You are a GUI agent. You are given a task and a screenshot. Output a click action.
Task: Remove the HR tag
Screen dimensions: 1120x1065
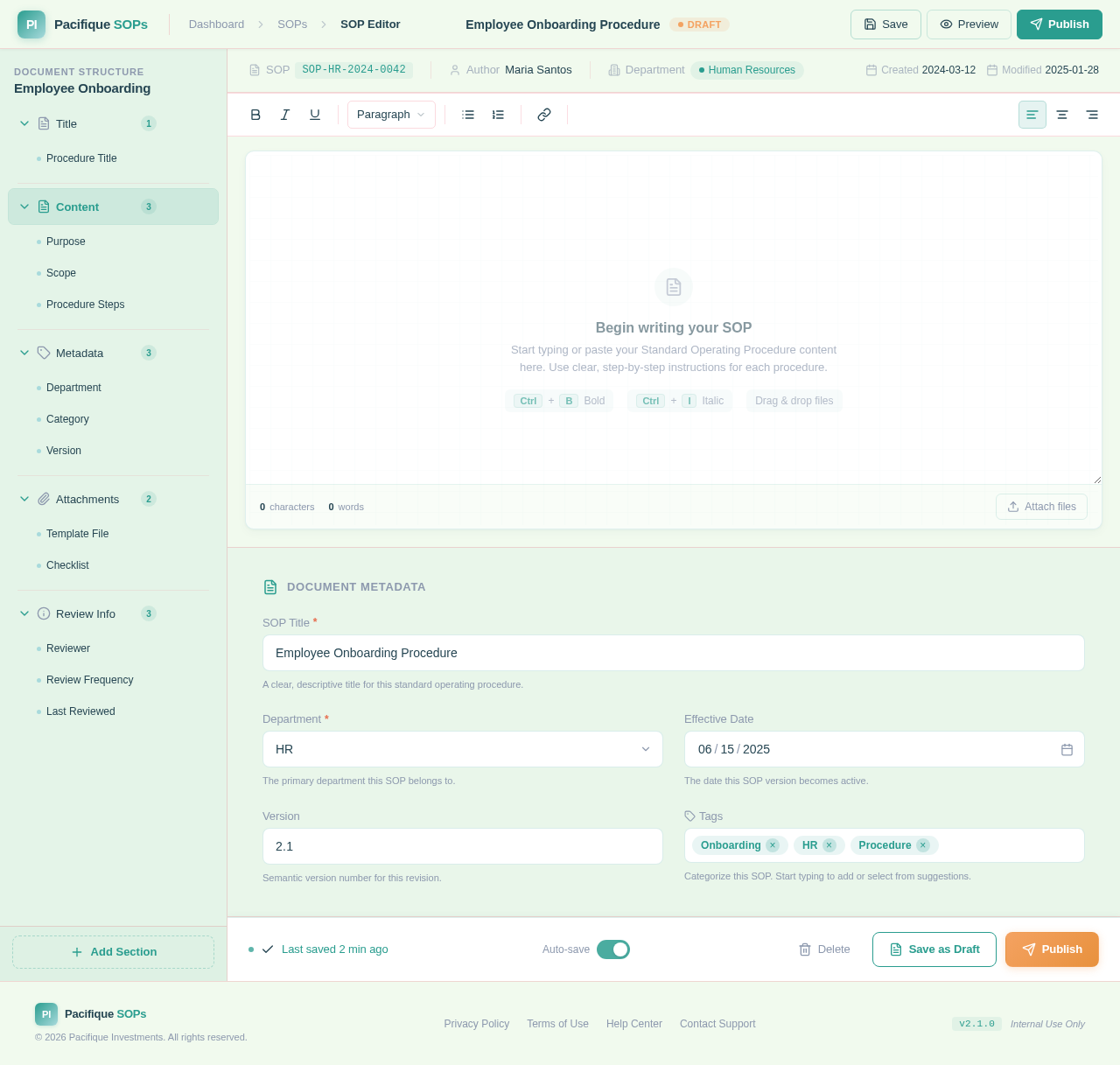click(829, 845)
